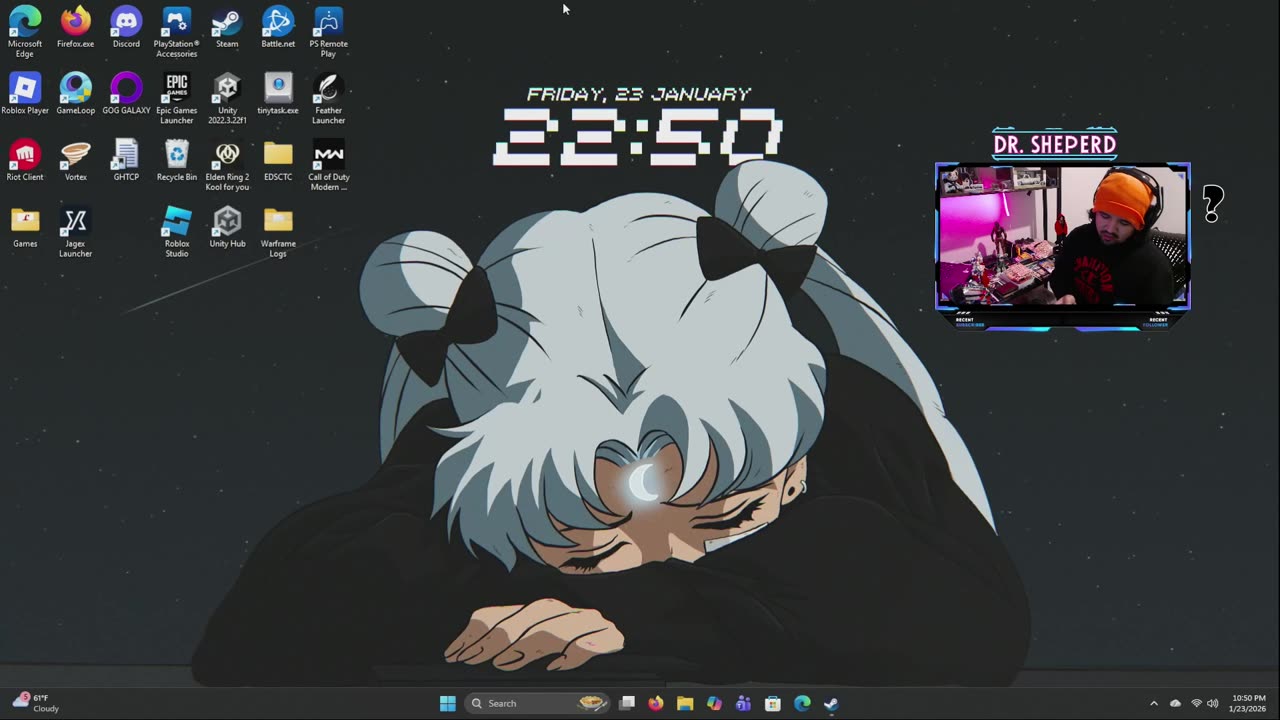Select the Games folder on desktop
The width and height of the screenshot is (1280, 720).
point(25,228)
